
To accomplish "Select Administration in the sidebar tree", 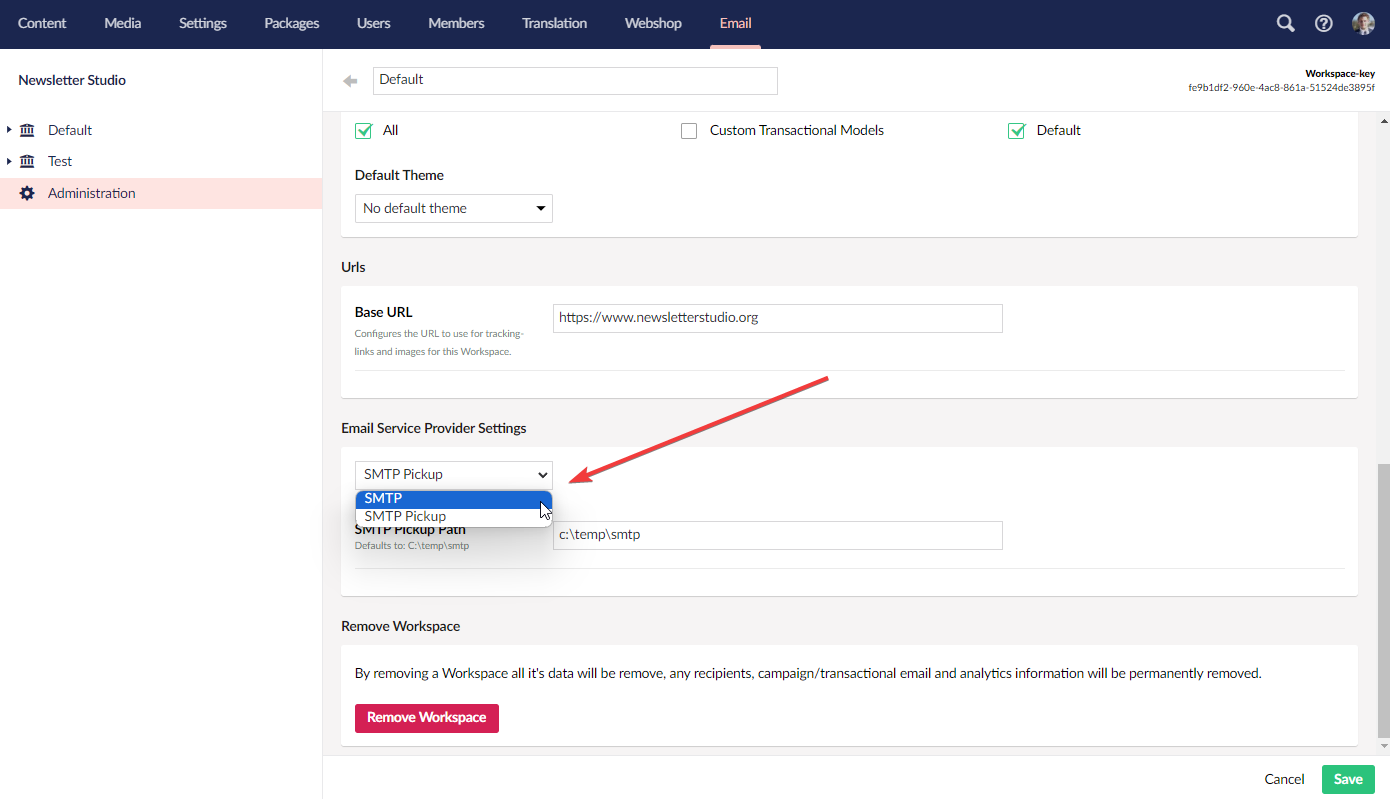I will (x=161, y=193).
